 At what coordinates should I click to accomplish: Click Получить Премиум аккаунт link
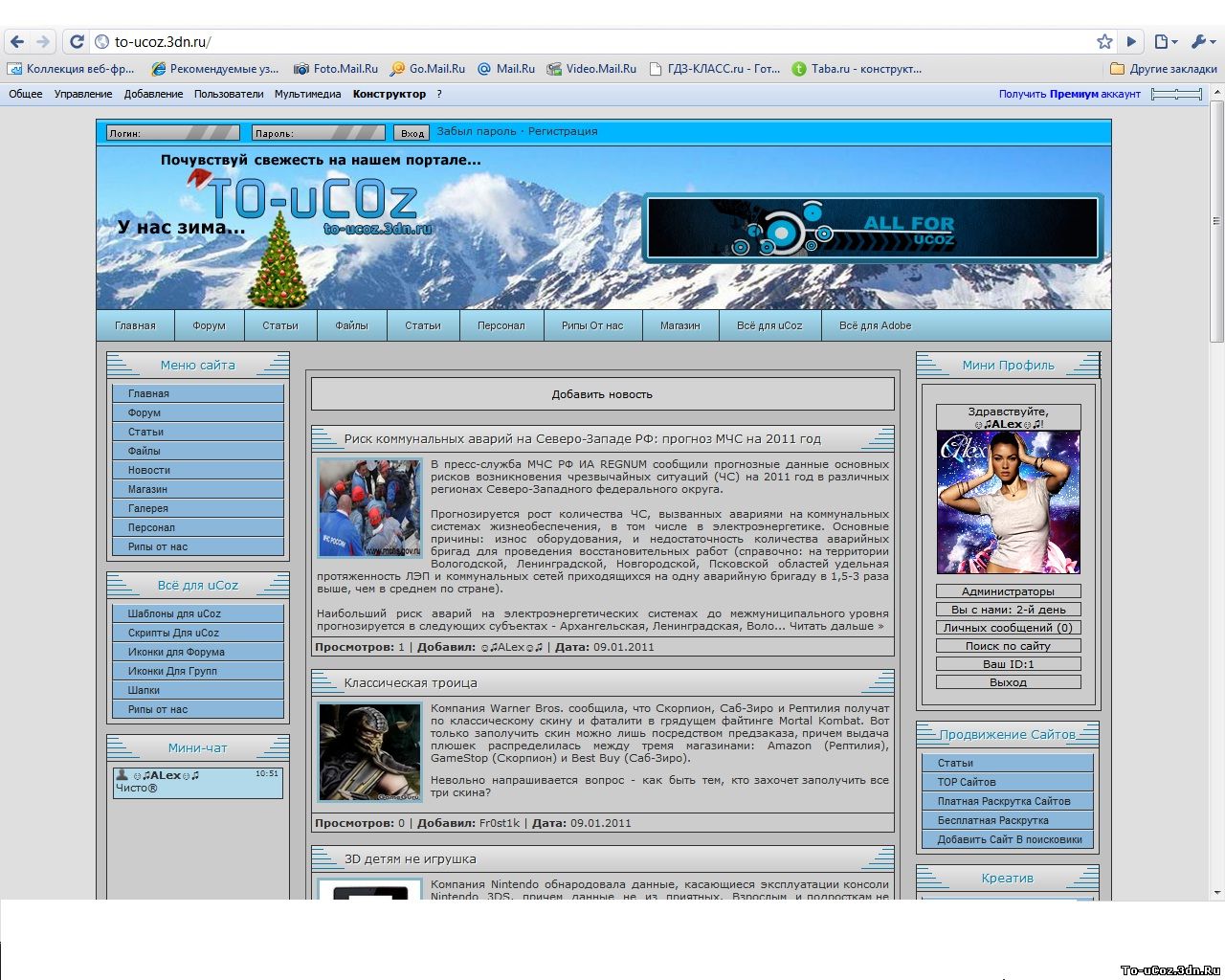coord(1070,94)
